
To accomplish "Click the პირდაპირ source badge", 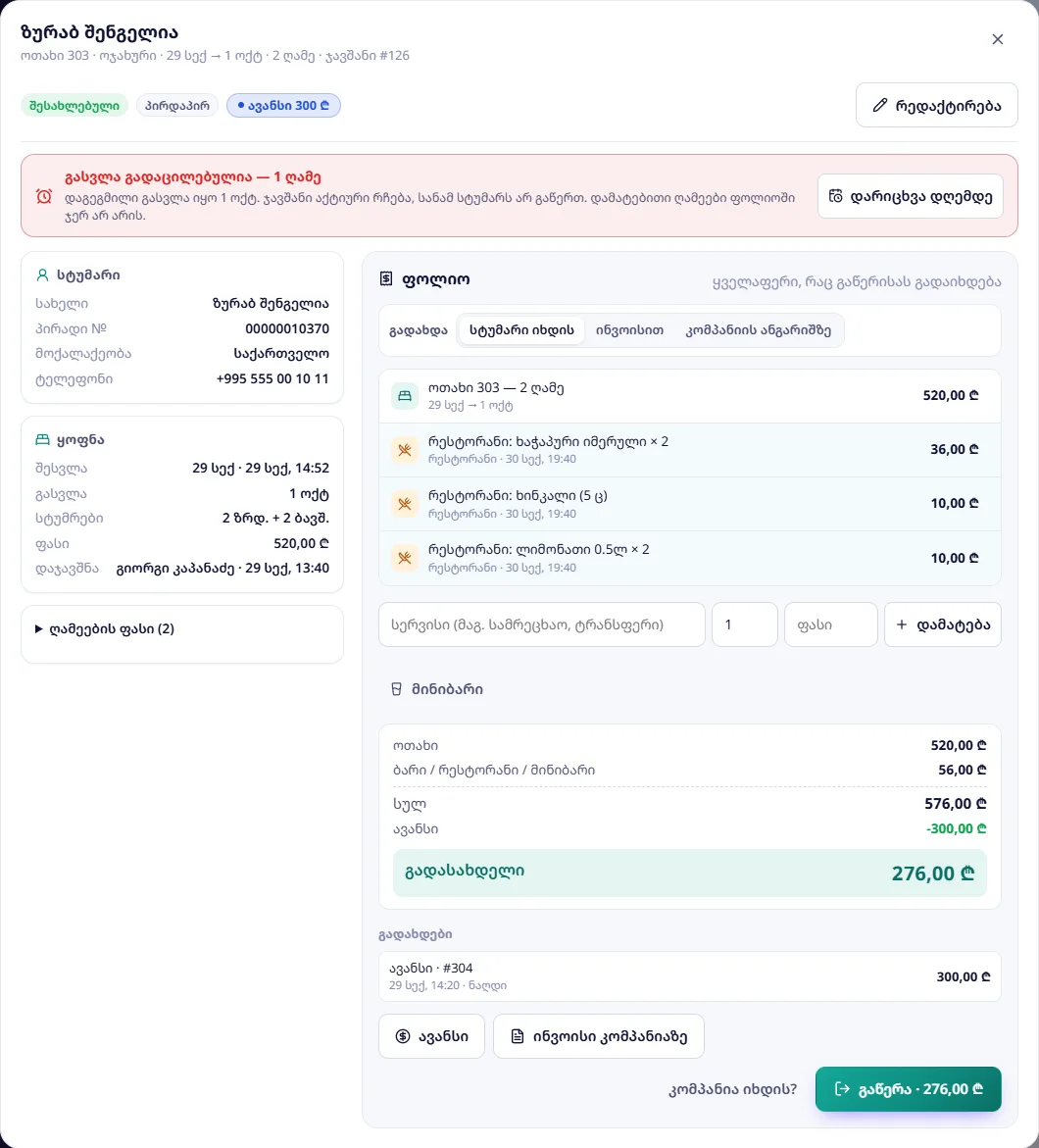I will (x=177, y=106).
